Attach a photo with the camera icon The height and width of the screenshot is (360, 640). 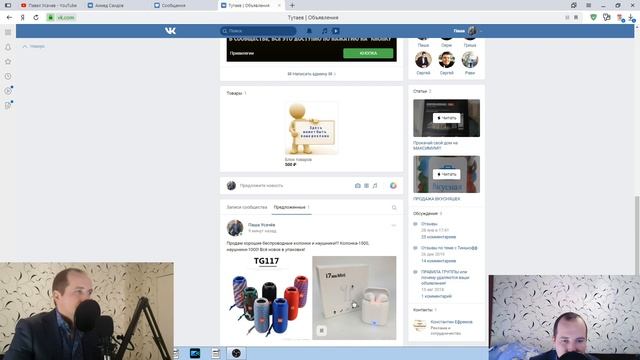358,186
